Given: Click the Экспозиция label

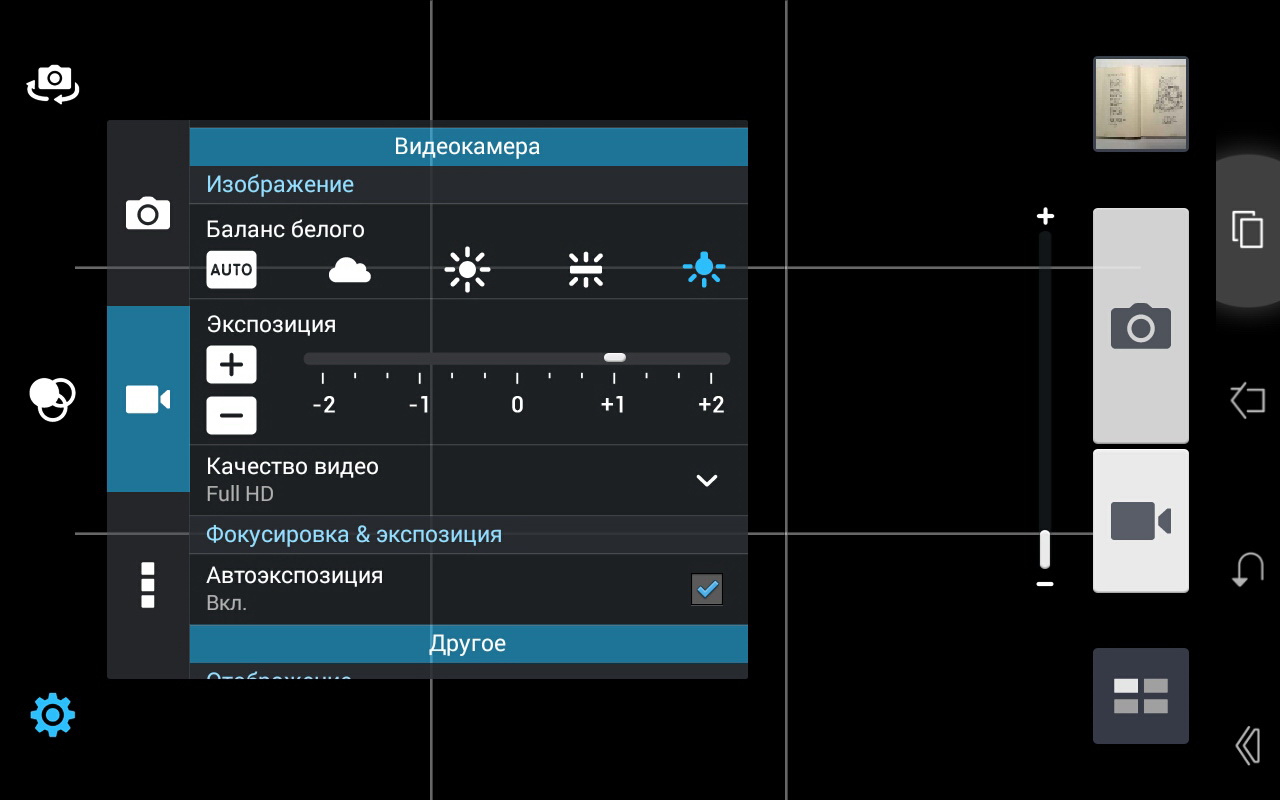Looking at the screenshot, I should 271,324.
